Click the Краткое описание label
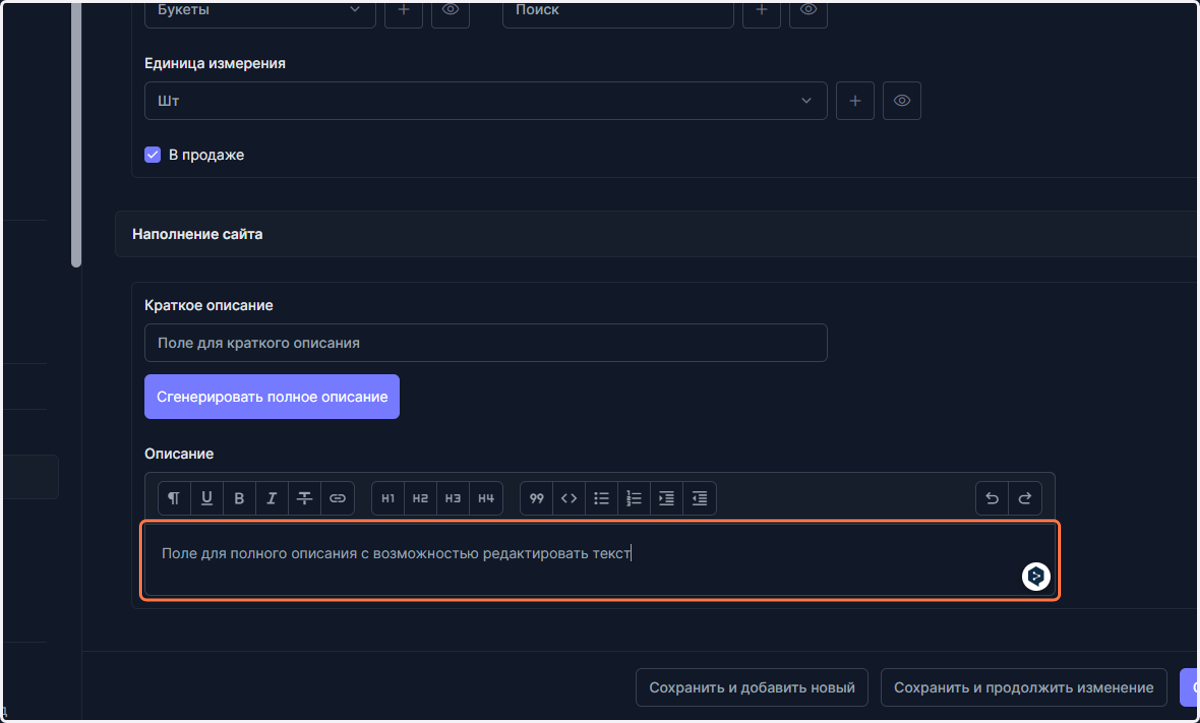This screenshot has height=723, width=1200. (x=209, y=305)
